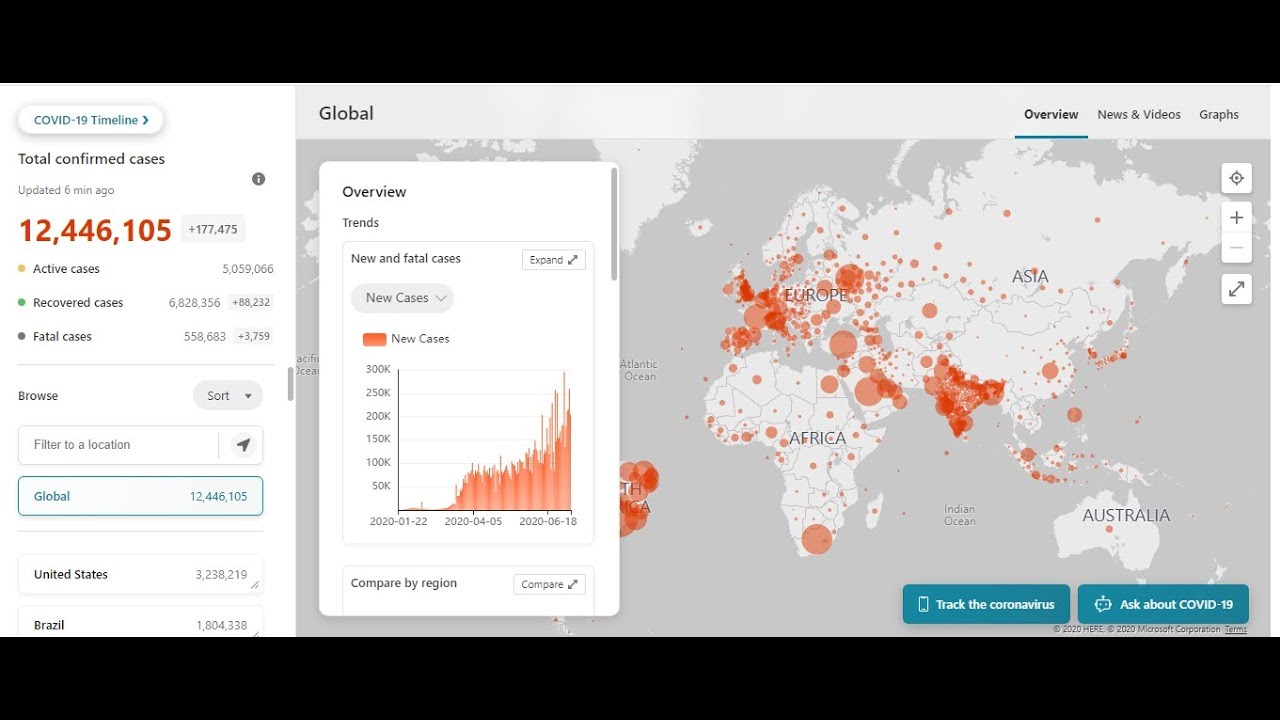Open the Terms link on map
Screen dimensions: 1280x720
pyautogui.click(x=1236, y=630)
